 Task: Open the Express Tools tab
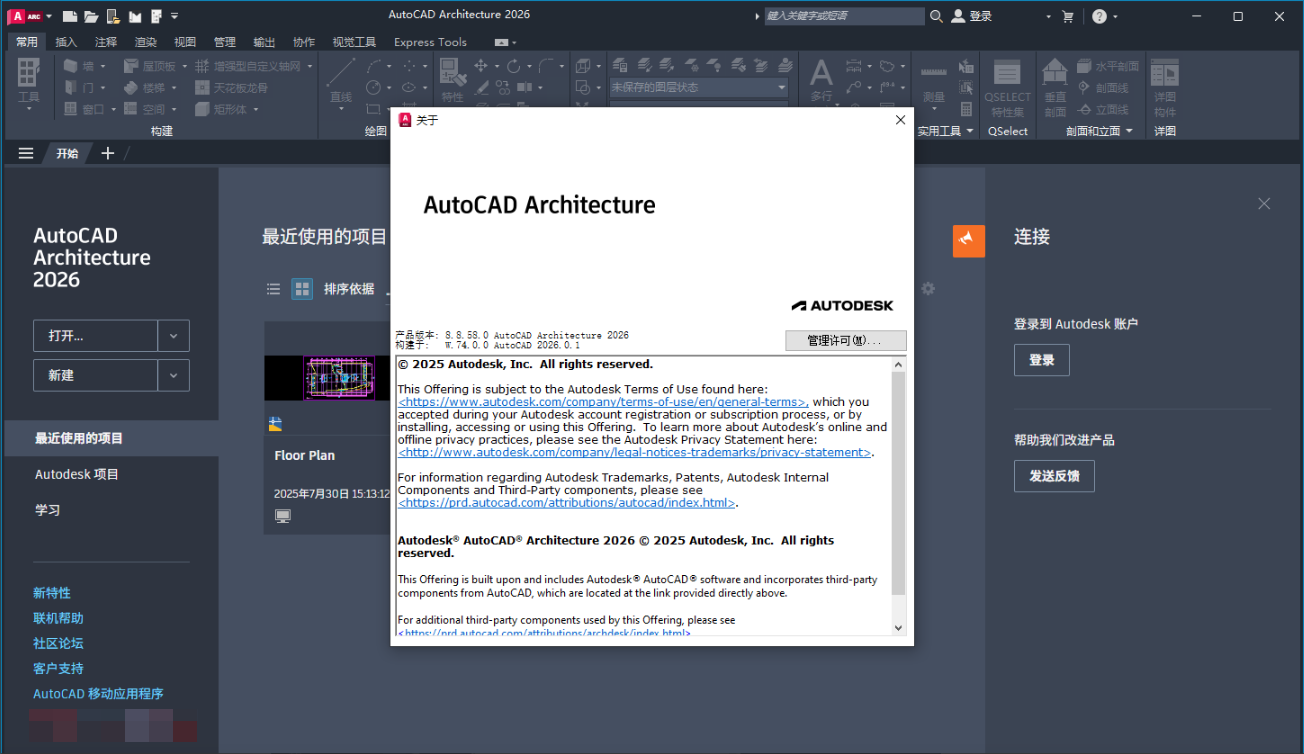click(x=430, y=42)
